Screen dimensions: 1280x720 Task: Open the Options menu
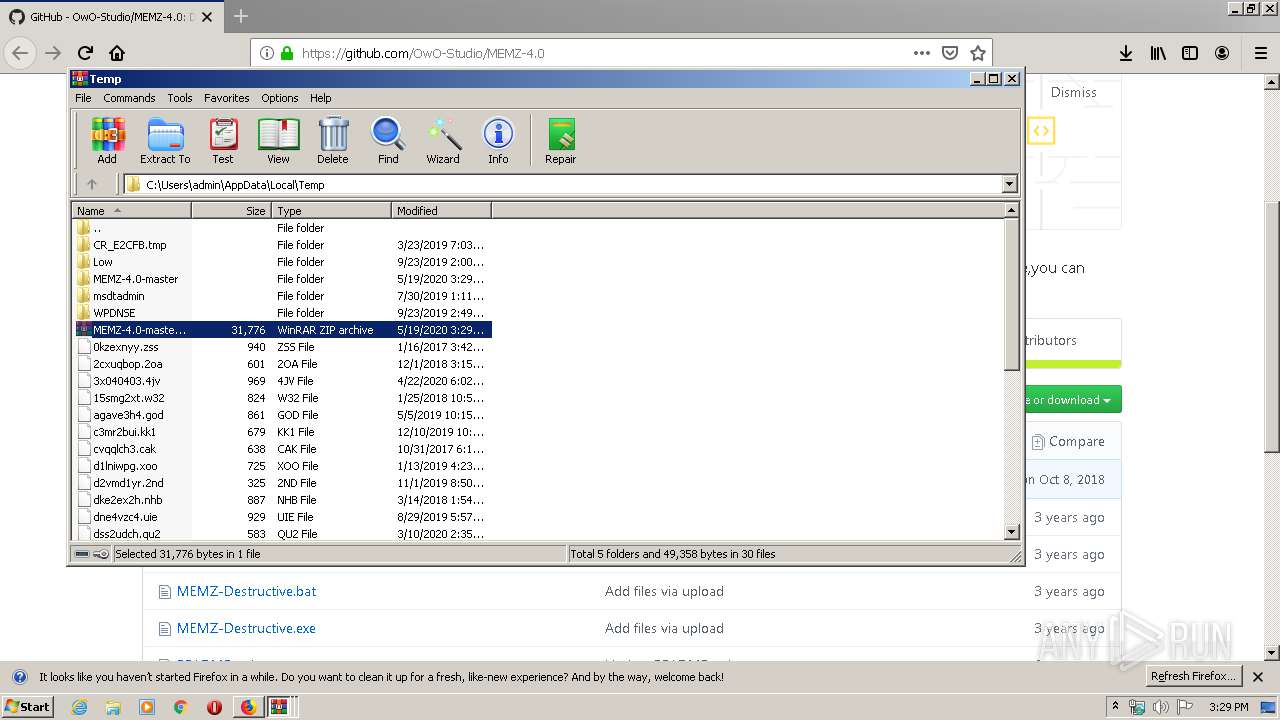point(280,98)
